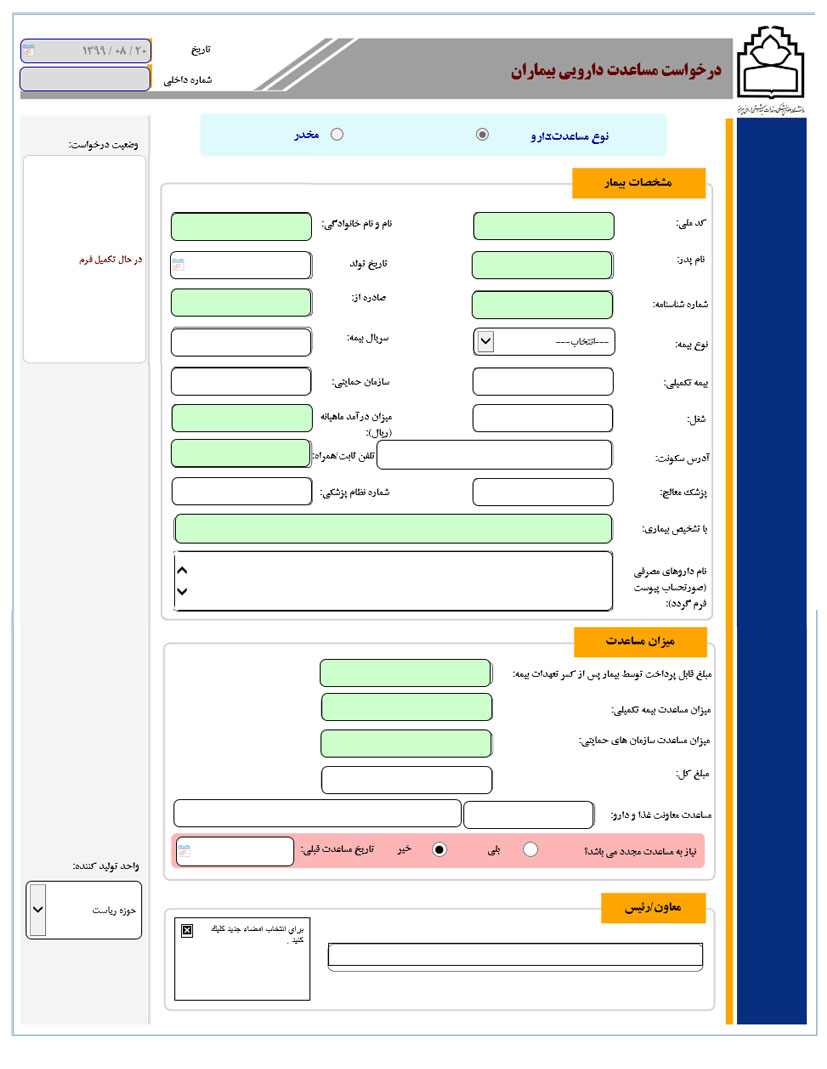The image size is (827, 1069).
Task: Click the title درخواست مساعدت دارویی بیماران
Action: coord(616,71)
